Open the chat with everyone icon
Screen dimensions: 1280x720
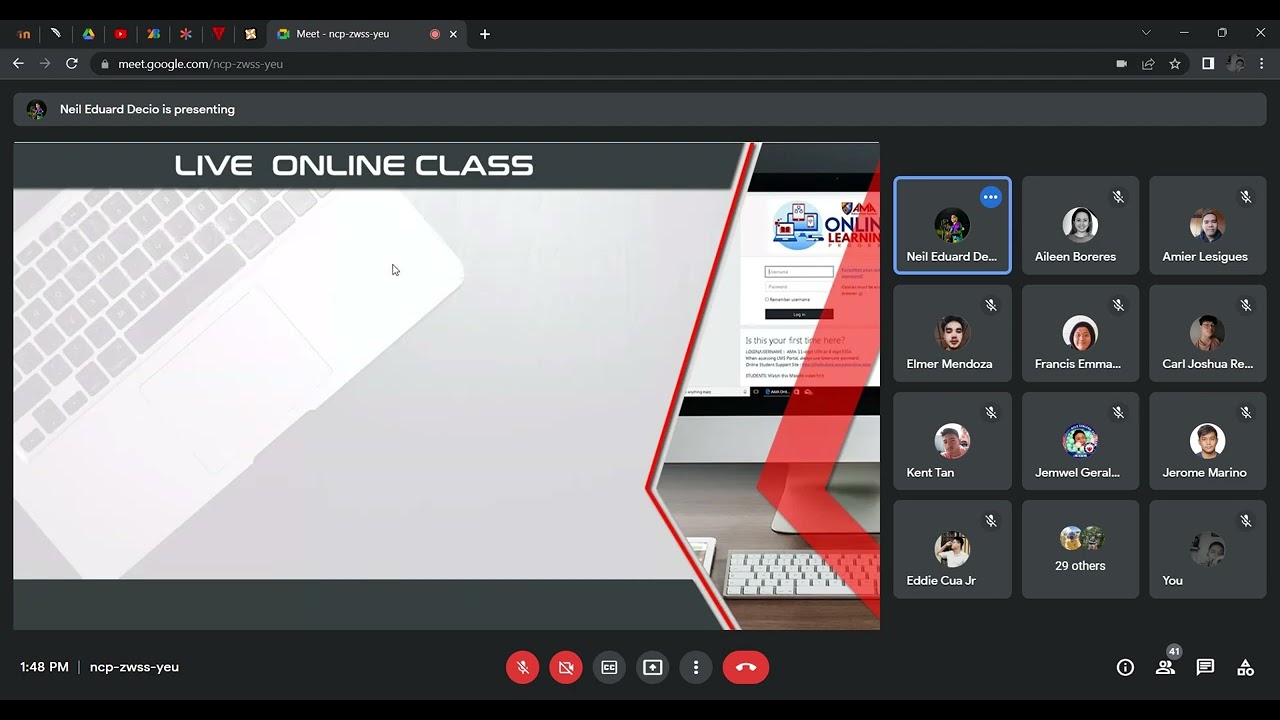(x=1205, y=667)
